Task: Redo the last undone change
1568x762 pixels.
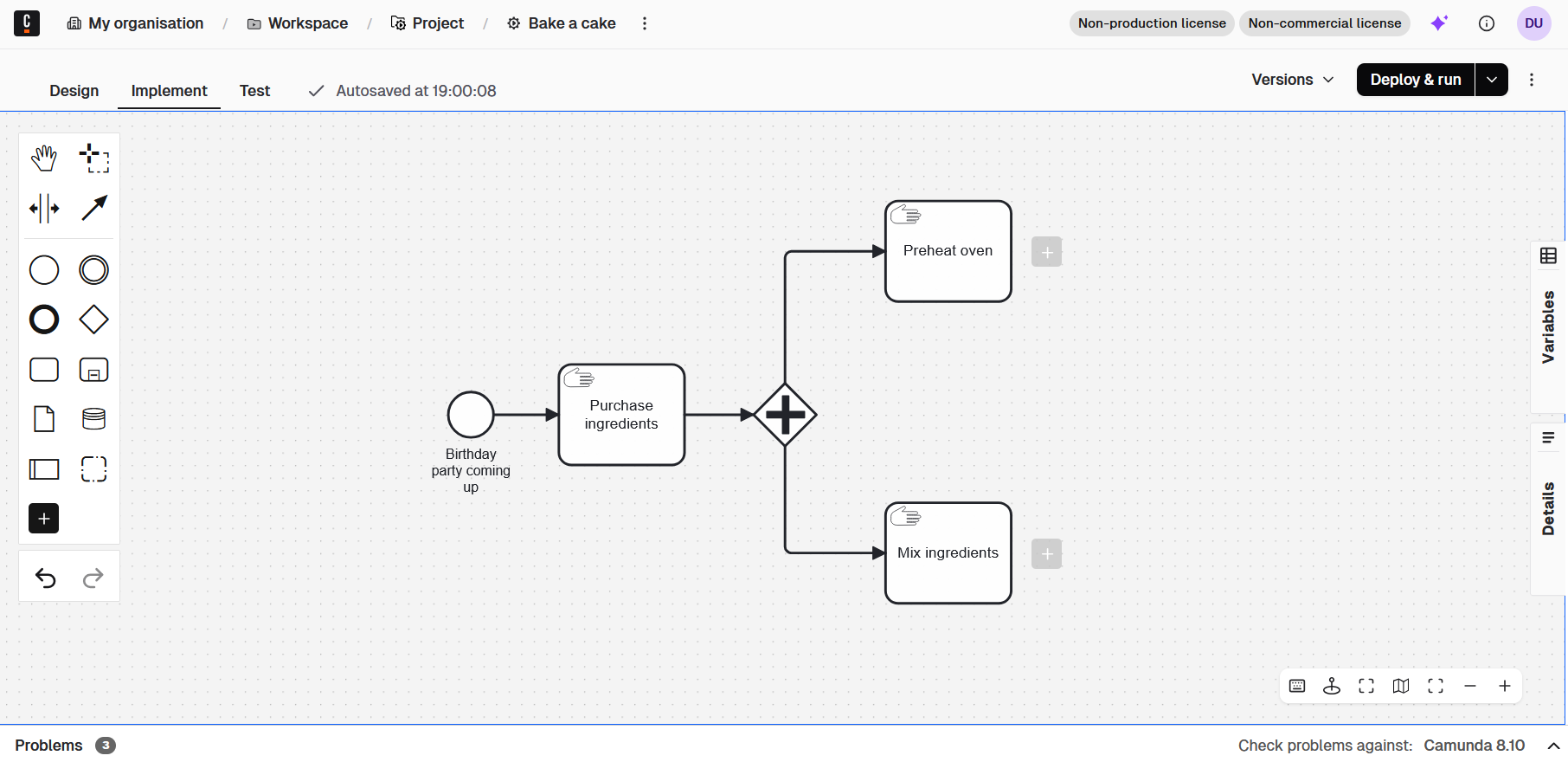Action: [x=93, y=578]
